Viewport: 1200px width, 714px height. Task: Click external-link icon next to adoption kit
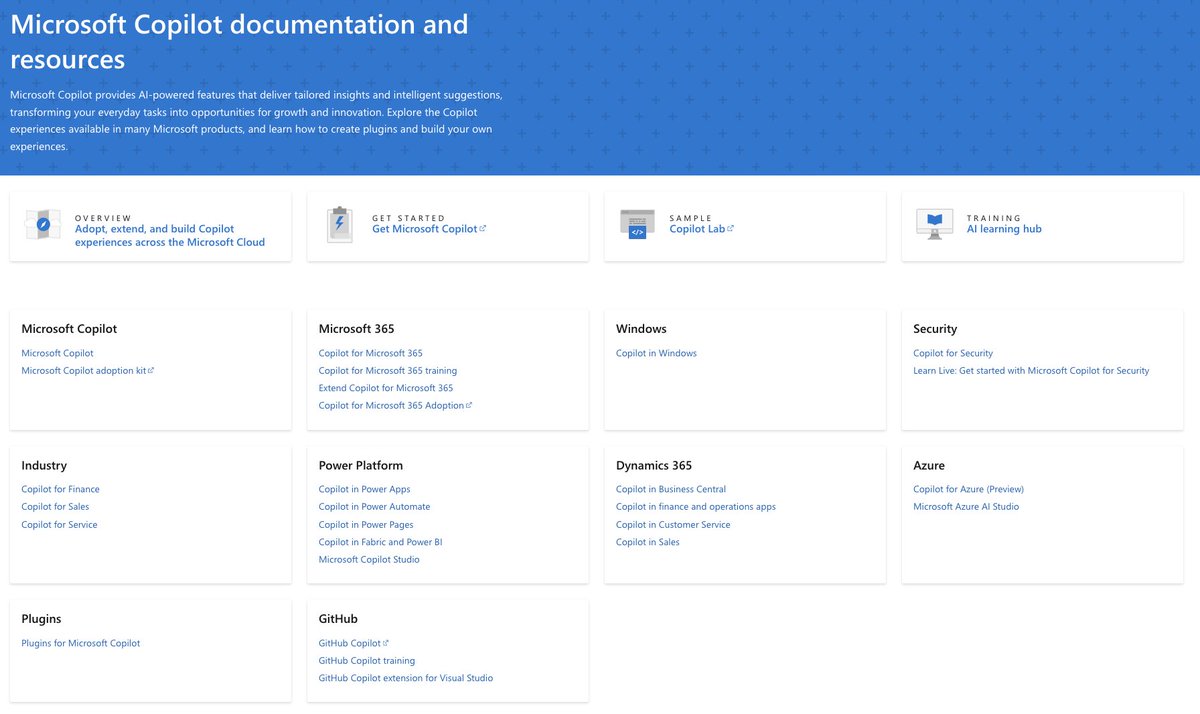[x=151, y=370]
